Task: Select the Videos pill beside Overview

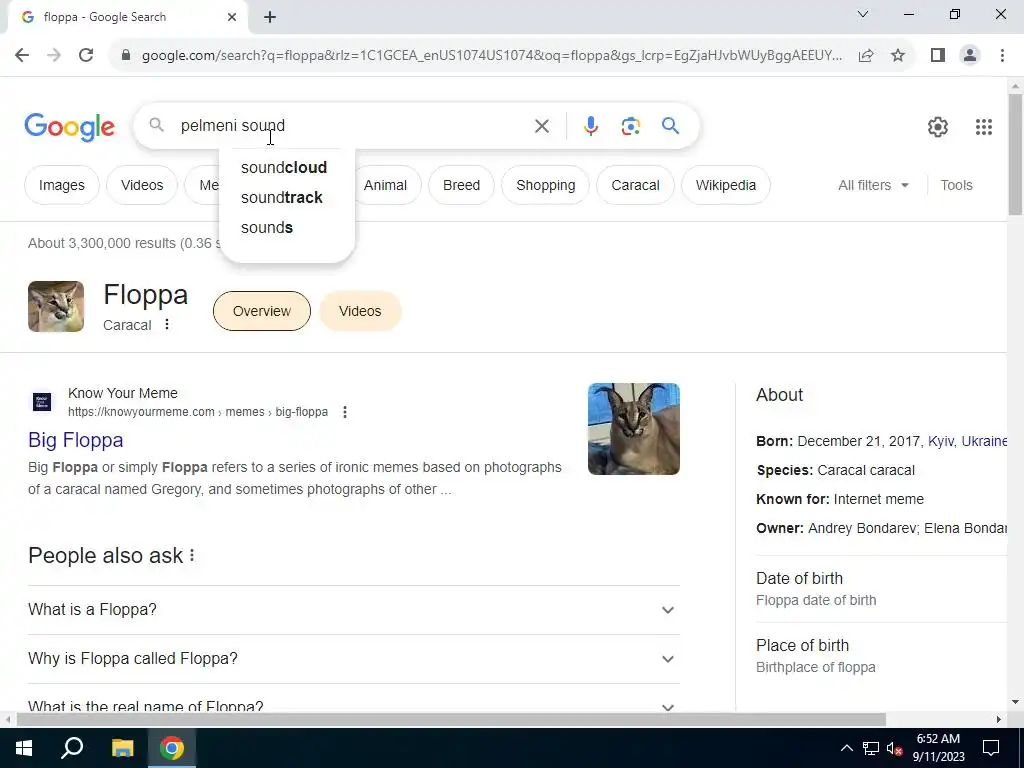Action: point(360,311)
